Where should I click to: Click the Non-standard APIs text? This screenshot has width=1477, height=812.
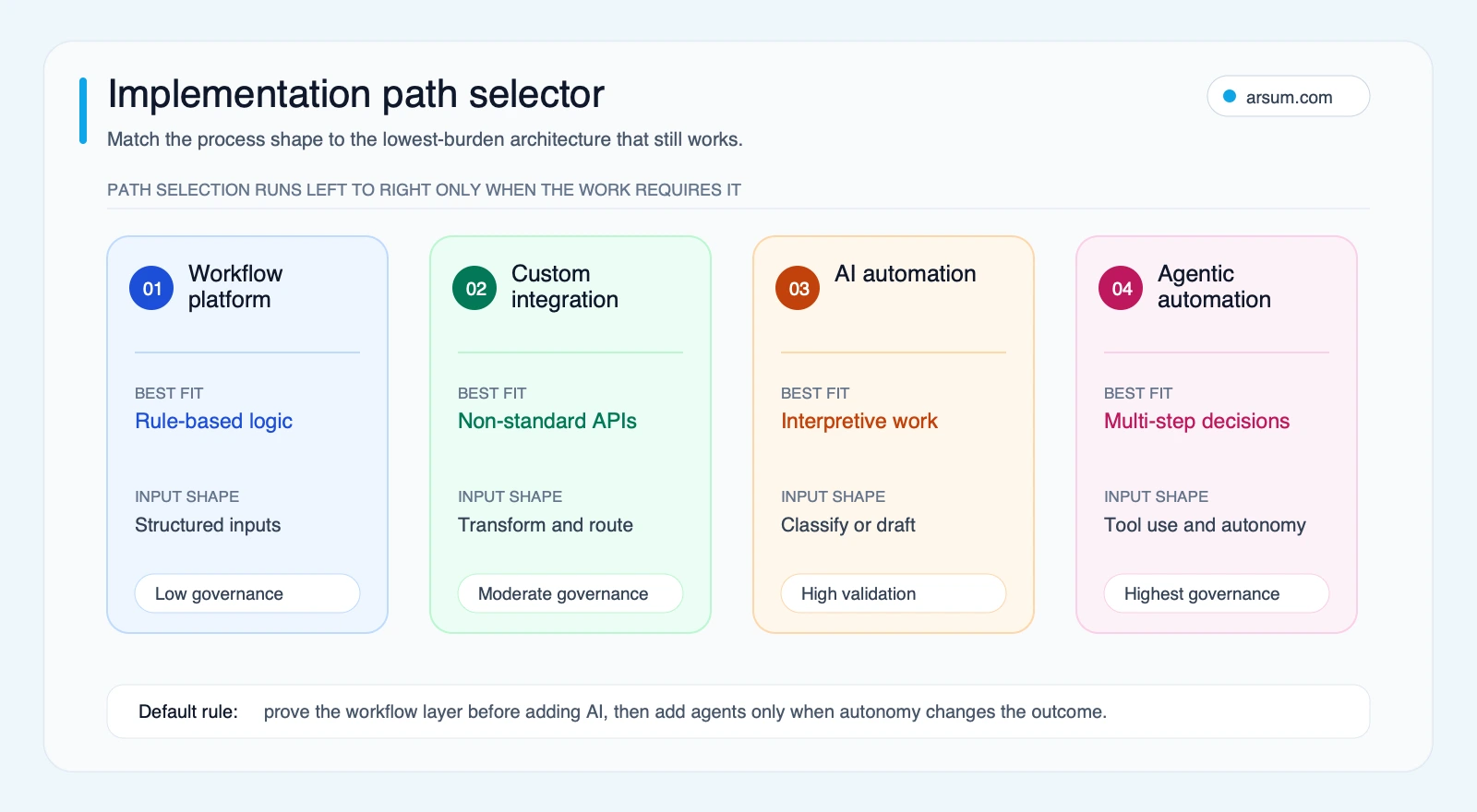[x=547, y=421]
